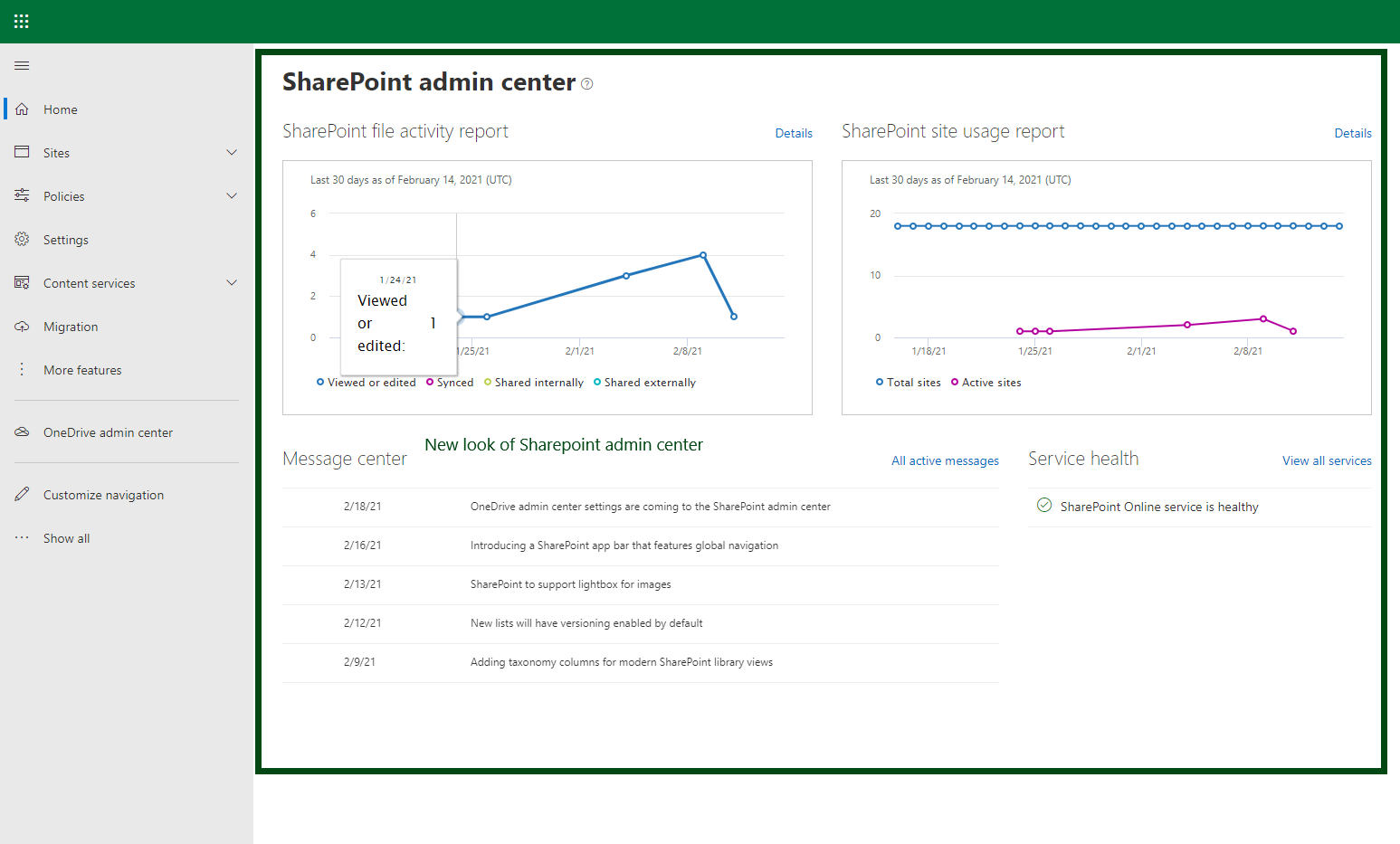
Task: Click the Policies sliders icon
Action: pyautogui.click(x=22, y=195)
